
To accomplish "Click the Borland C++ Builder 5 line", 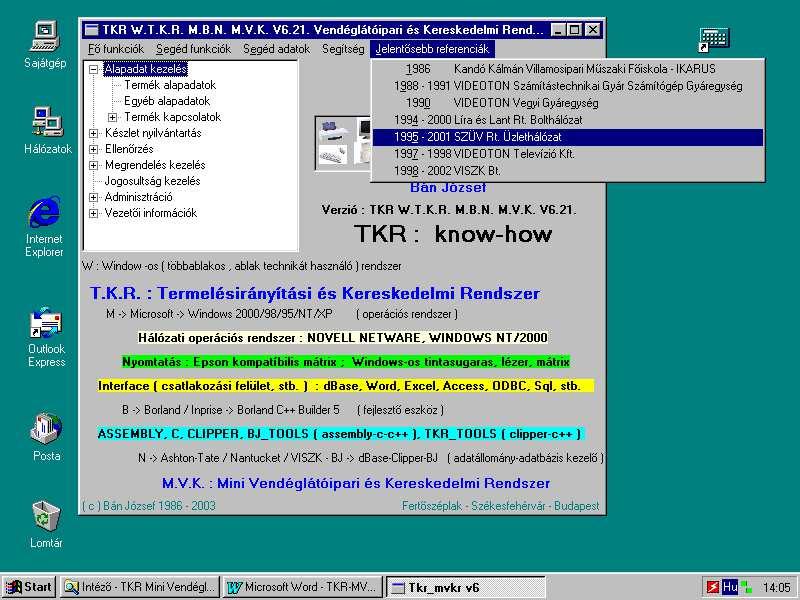I will [283, 410].
